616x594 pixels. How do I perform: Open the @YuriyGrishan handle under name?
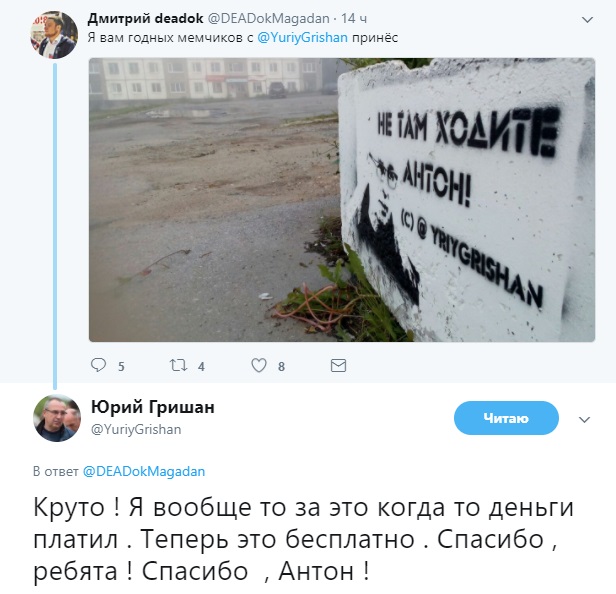[136, 429]
